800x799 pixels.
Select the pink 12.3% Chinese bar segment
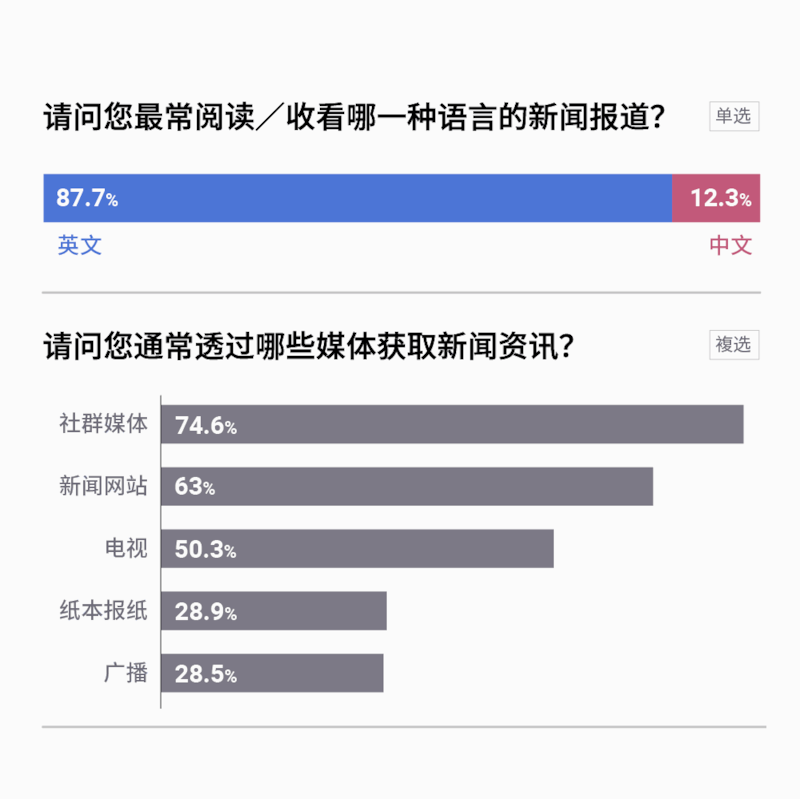click(714, 198)
